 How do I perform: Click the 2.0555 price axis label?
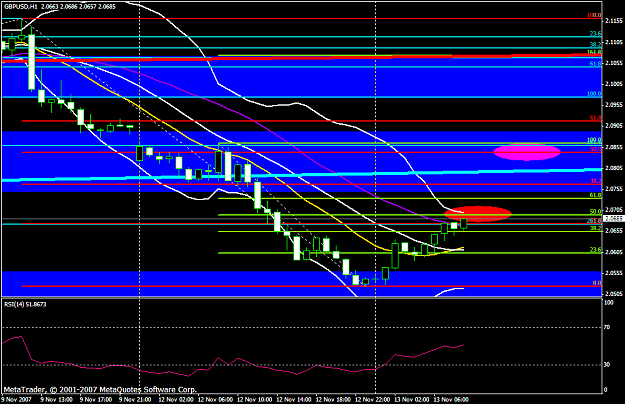[x=614, y=273]
